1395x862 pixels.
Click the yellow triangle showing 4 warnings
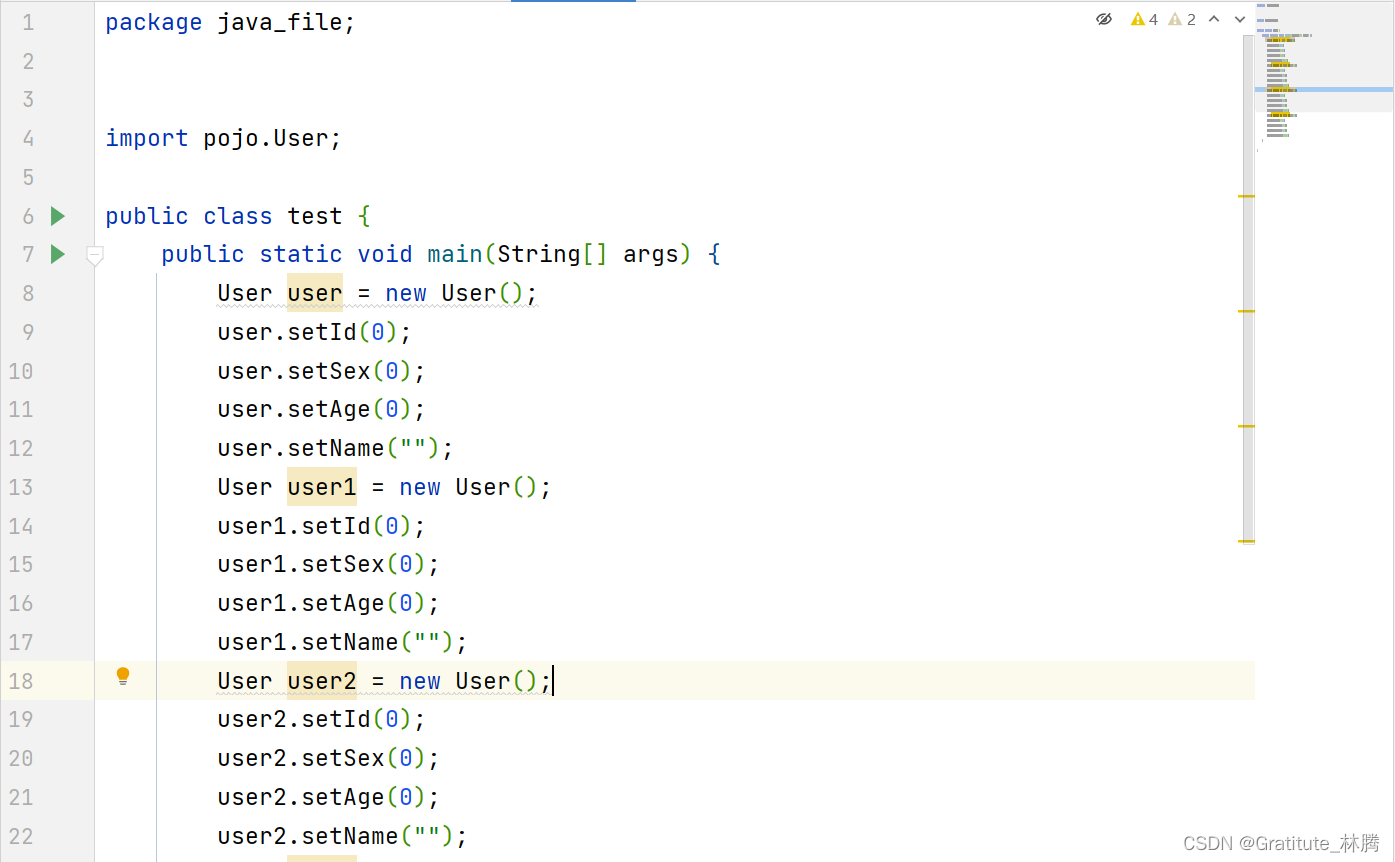coord(1142,18)
